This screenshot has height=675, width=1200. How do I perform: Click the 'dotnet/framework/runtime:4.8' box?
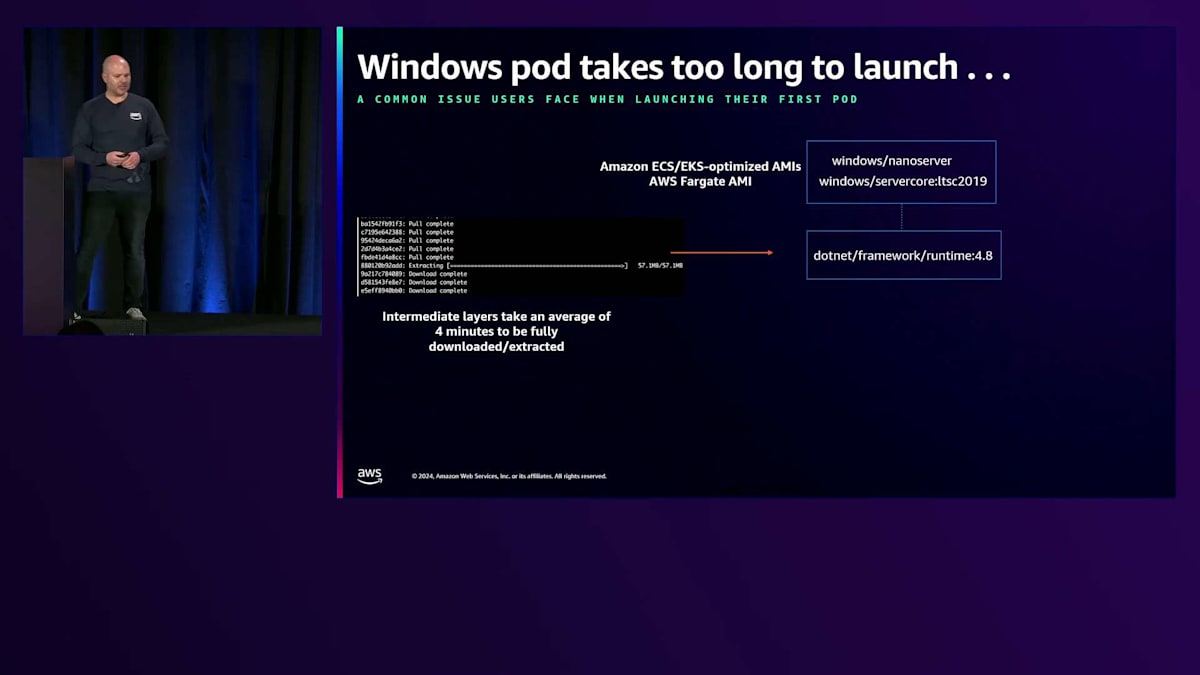(x=903, y=256)
